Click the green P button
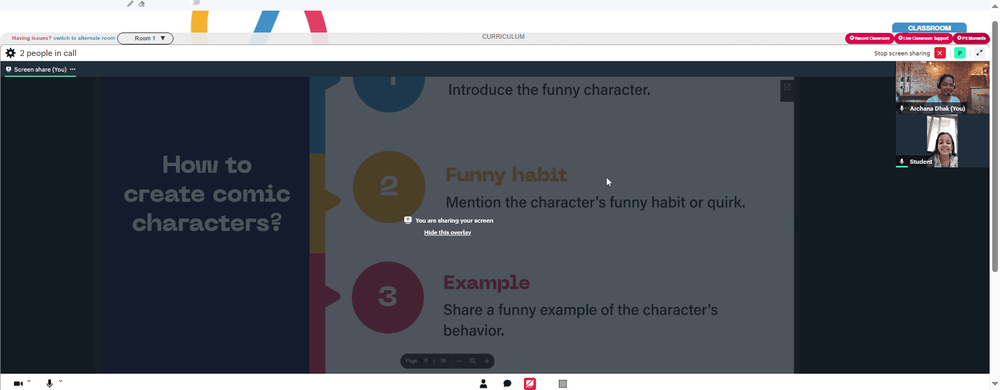Image resolution: width=1000 pixels, height=390 pixels. point(960,54)
